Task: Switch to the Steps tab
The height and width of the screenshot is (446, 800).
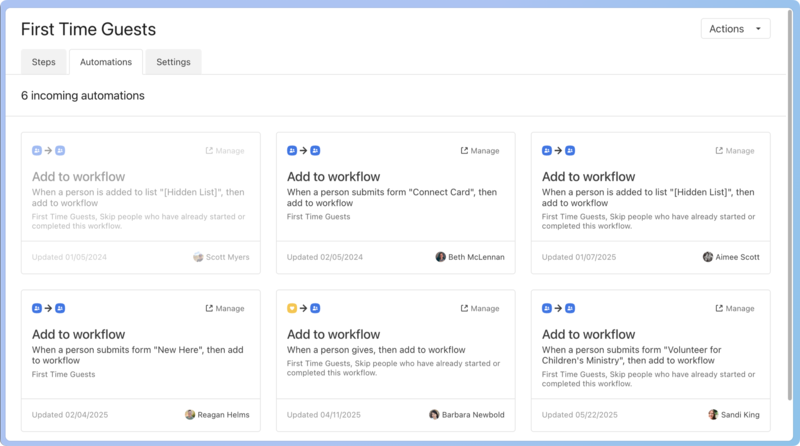Action: (43, 62)
